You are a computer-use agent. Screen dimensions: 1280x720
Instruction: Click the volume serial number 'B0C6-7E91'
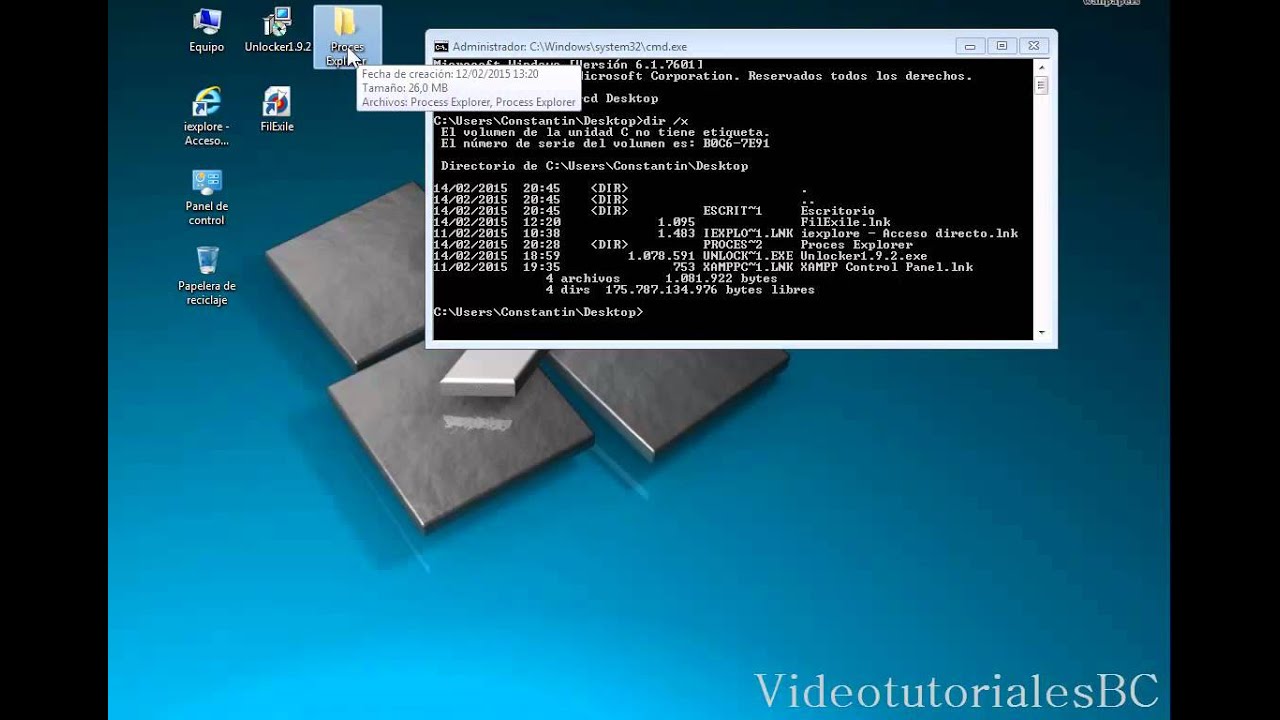(736, 144)
